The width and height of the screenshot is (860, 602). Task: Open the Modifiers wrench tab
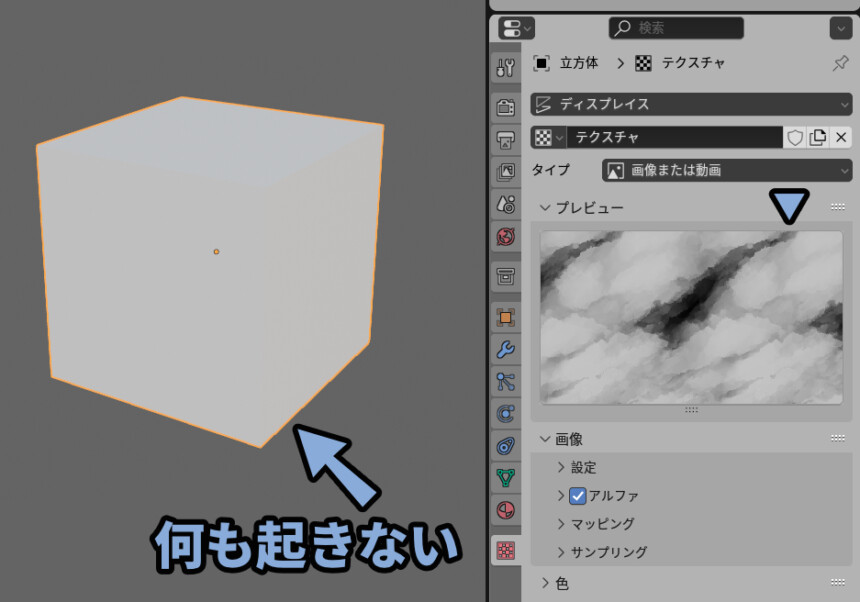tap(505, 349)
